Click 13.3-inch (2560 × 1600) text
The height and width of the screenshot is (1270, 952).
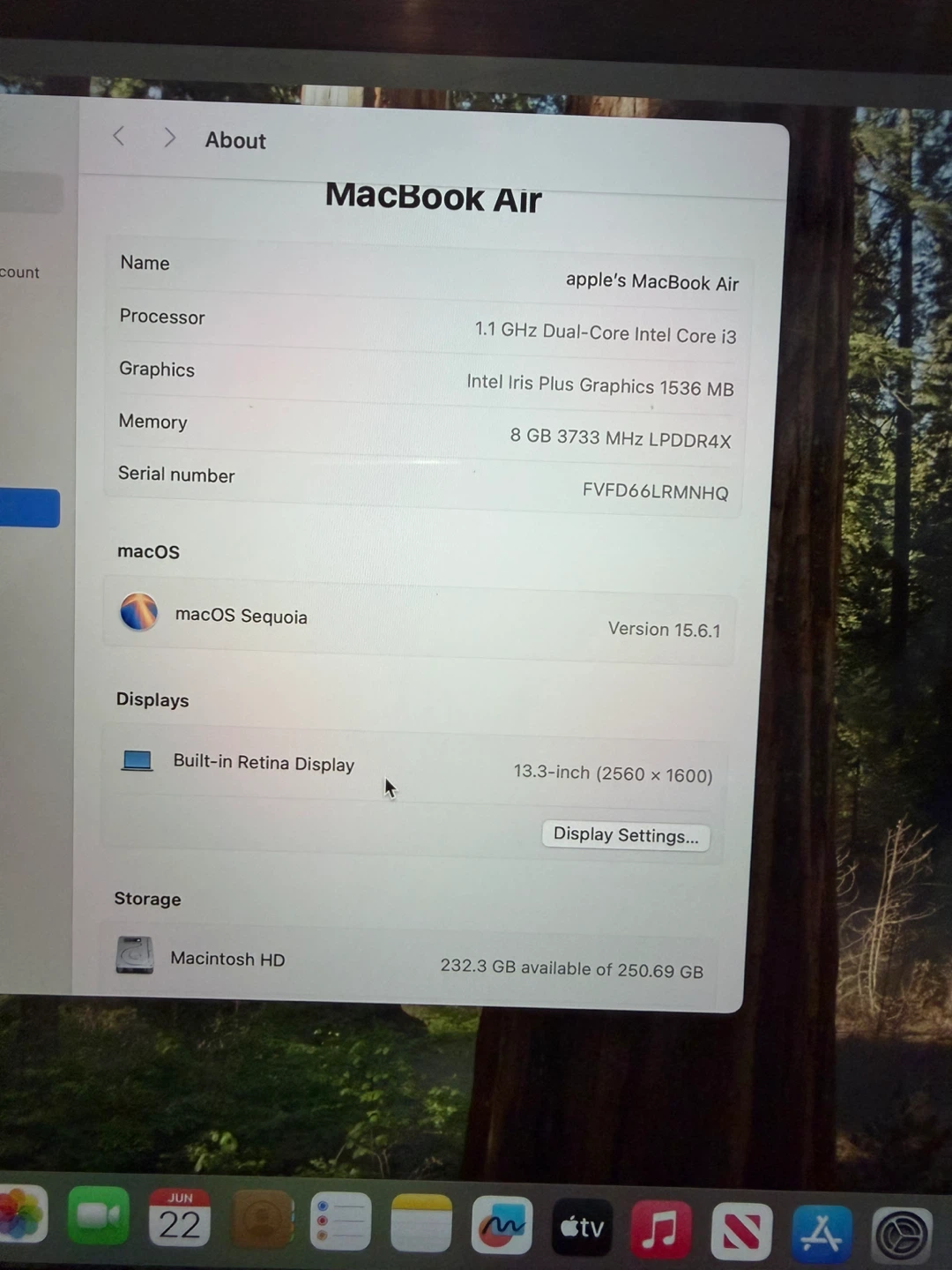click(x=614, y=773)
